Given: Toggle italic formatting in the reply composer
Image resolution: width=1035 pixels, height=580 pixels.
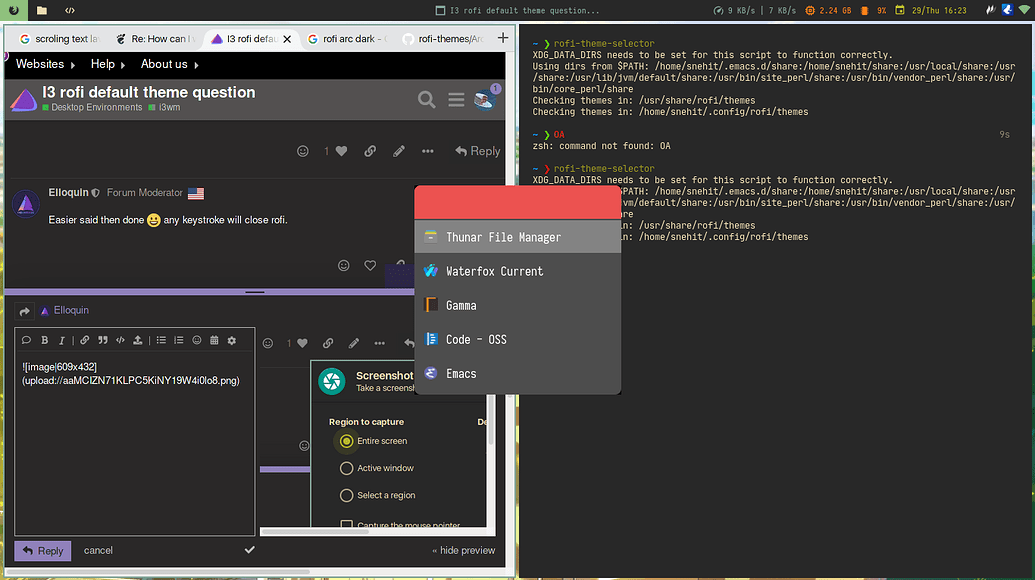Looking at the screenshot, I should pos(62,341).
